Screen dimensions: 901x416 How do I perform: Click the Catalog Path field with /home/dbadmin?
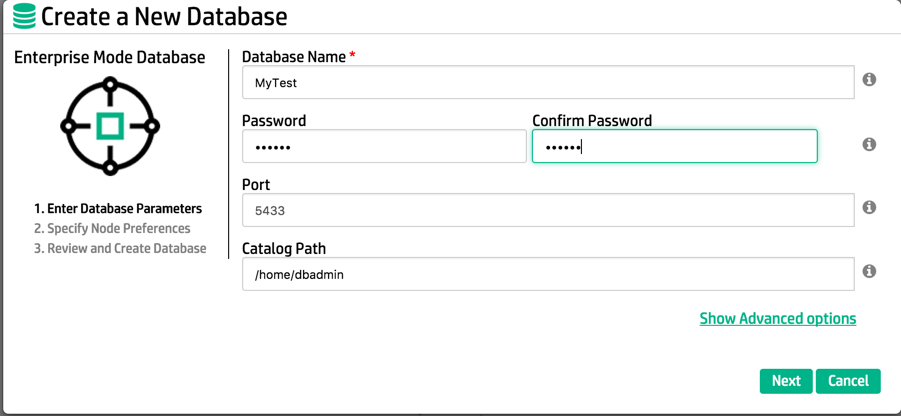tap(547, 274)
